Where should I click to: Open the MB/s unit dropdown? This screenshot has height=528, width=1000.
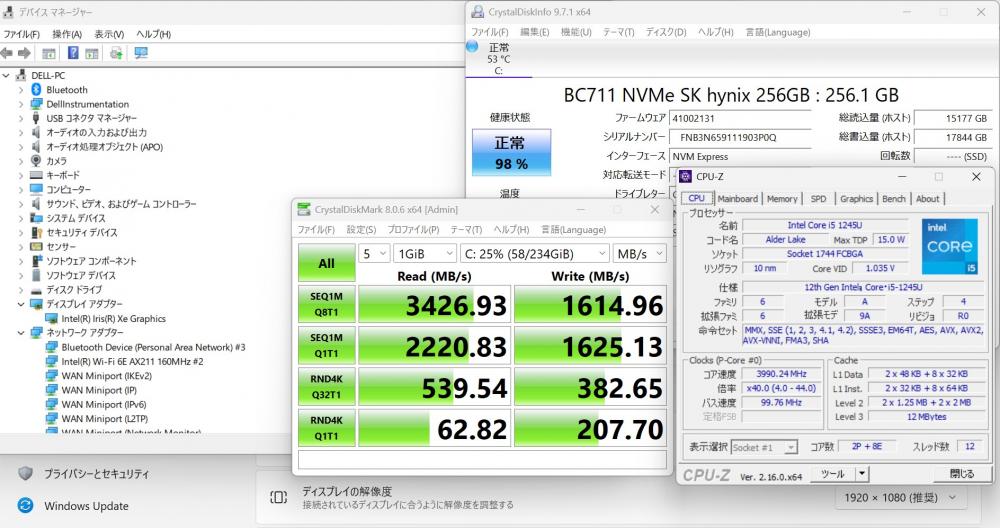640,254
